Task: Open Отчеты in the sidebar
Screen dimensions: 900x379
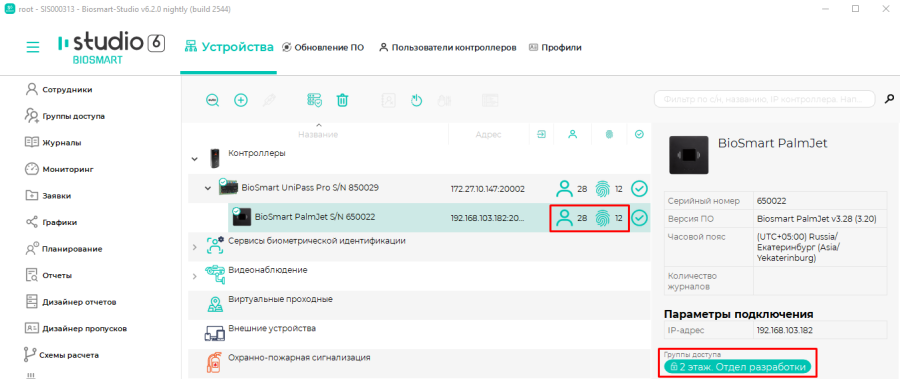Action: click(x=48, y=275)
